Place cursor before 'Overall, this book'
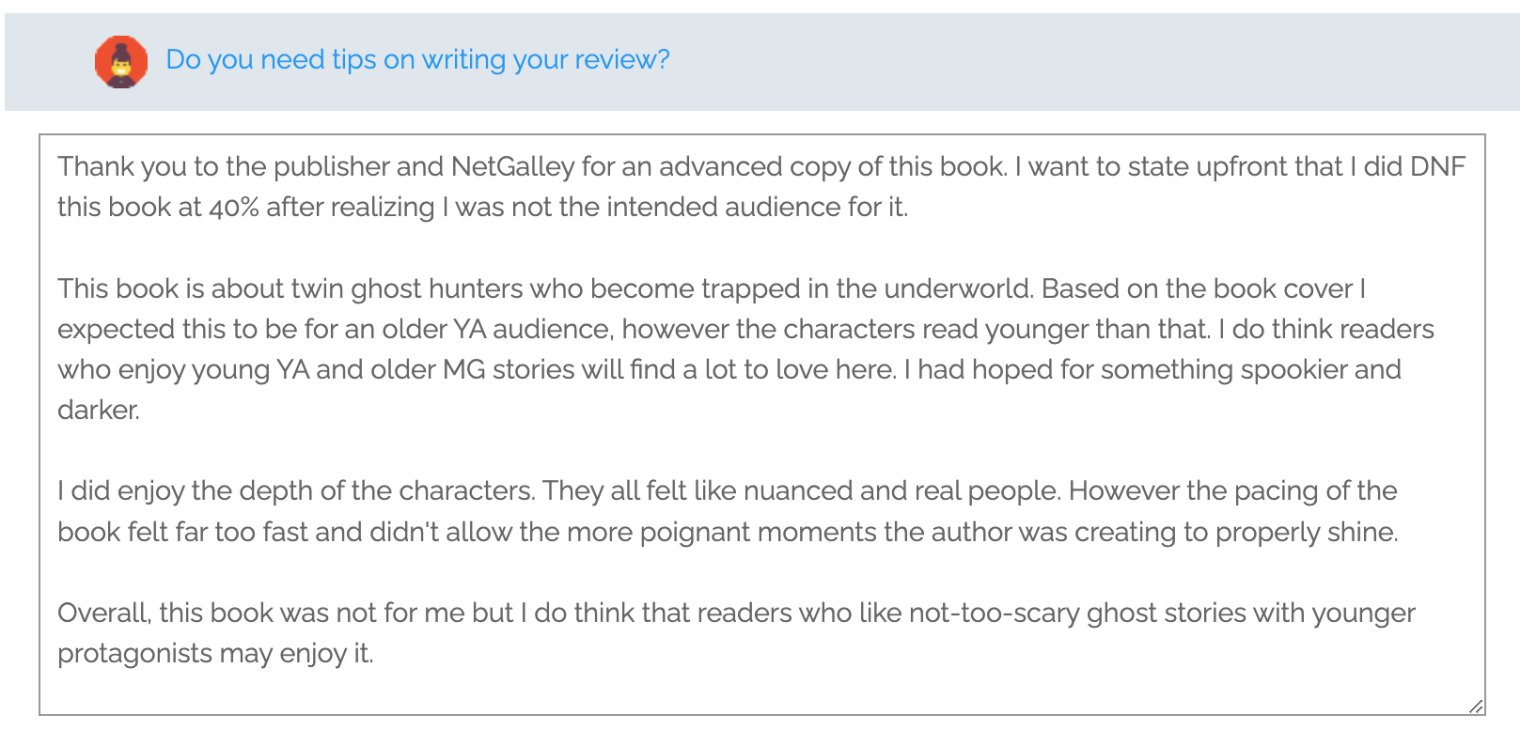The image size is (1536, 730). 60,613
